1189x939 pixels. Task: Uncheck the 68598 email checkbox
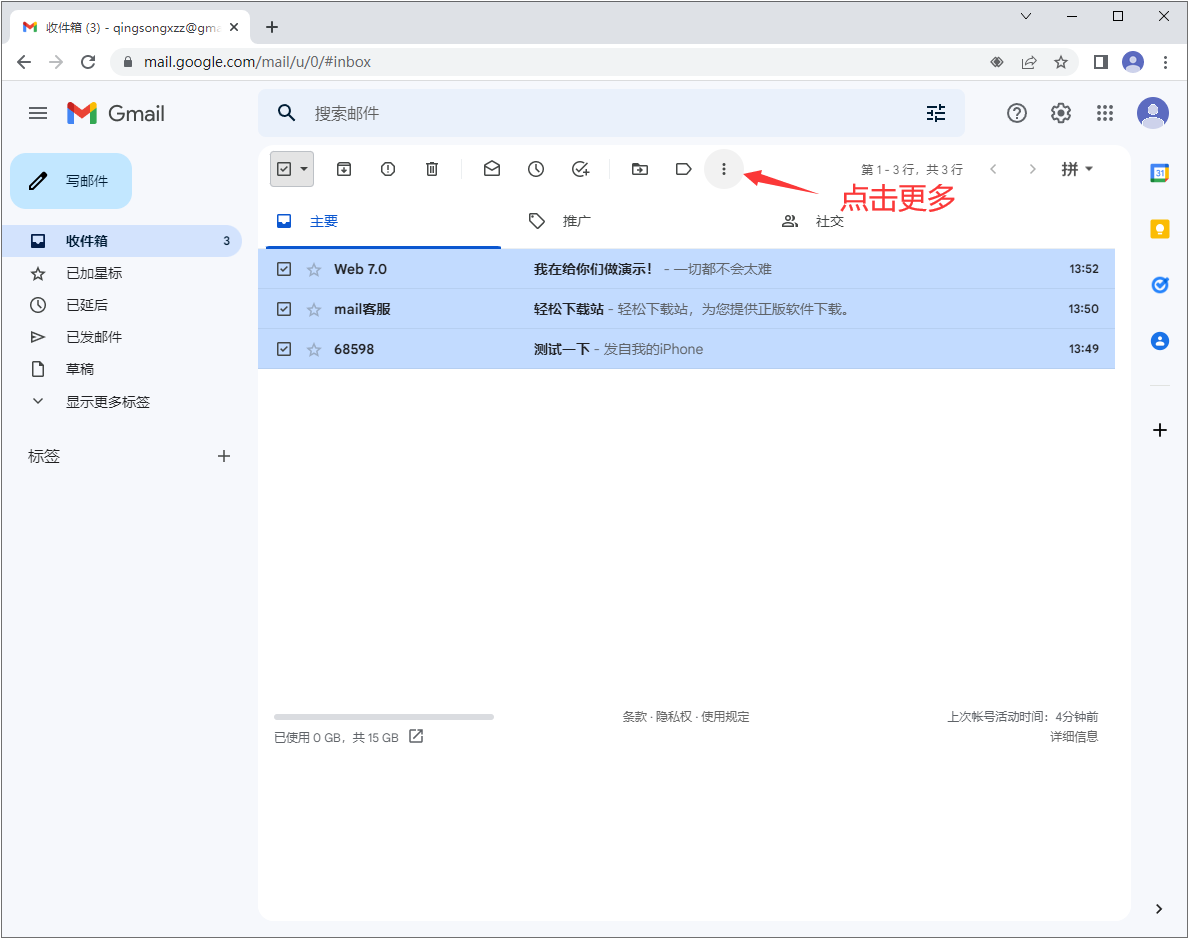point(284,349)
